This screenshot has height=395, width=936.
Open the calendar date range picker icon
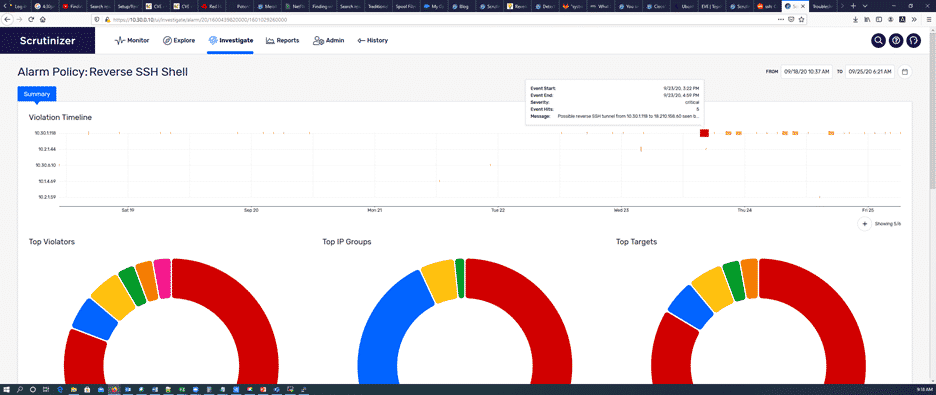click(904, 72)
